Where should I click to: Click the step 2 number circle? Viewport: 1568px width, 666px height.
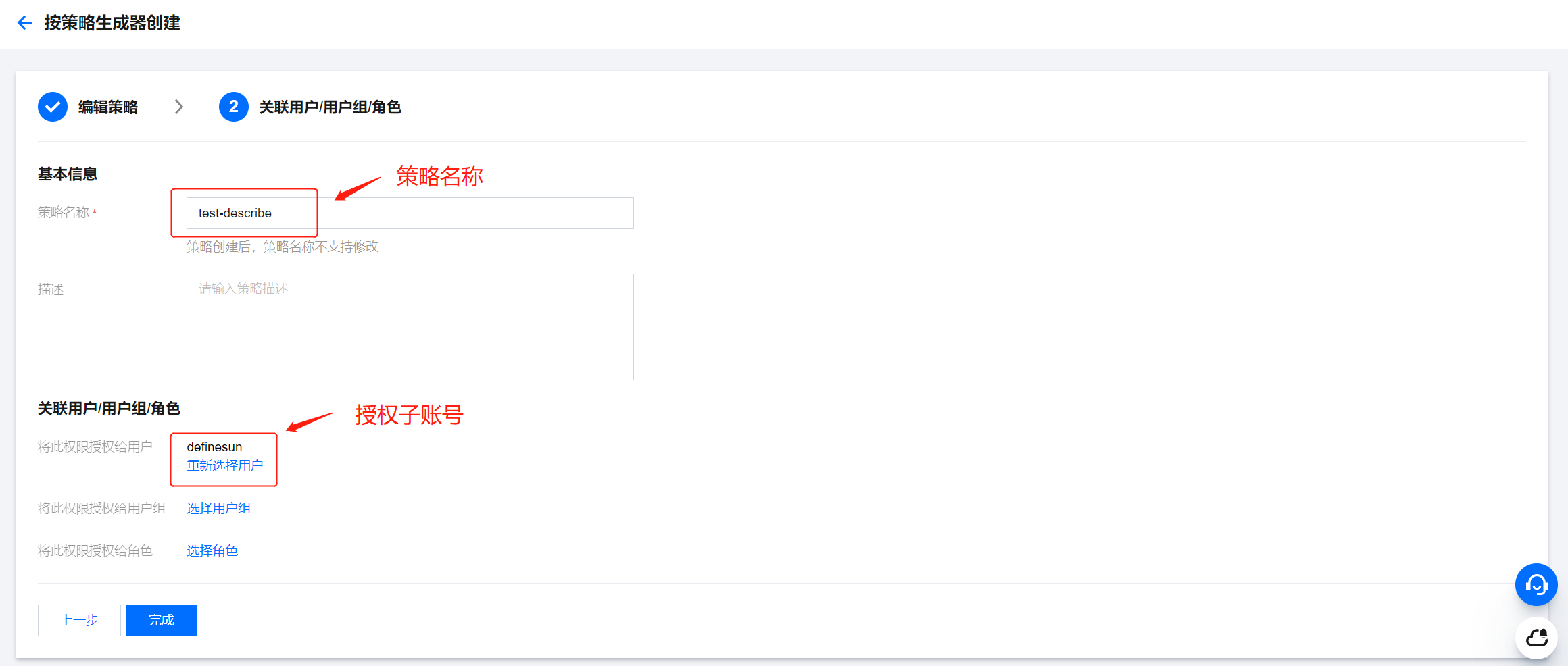click(x=233, y=107)
